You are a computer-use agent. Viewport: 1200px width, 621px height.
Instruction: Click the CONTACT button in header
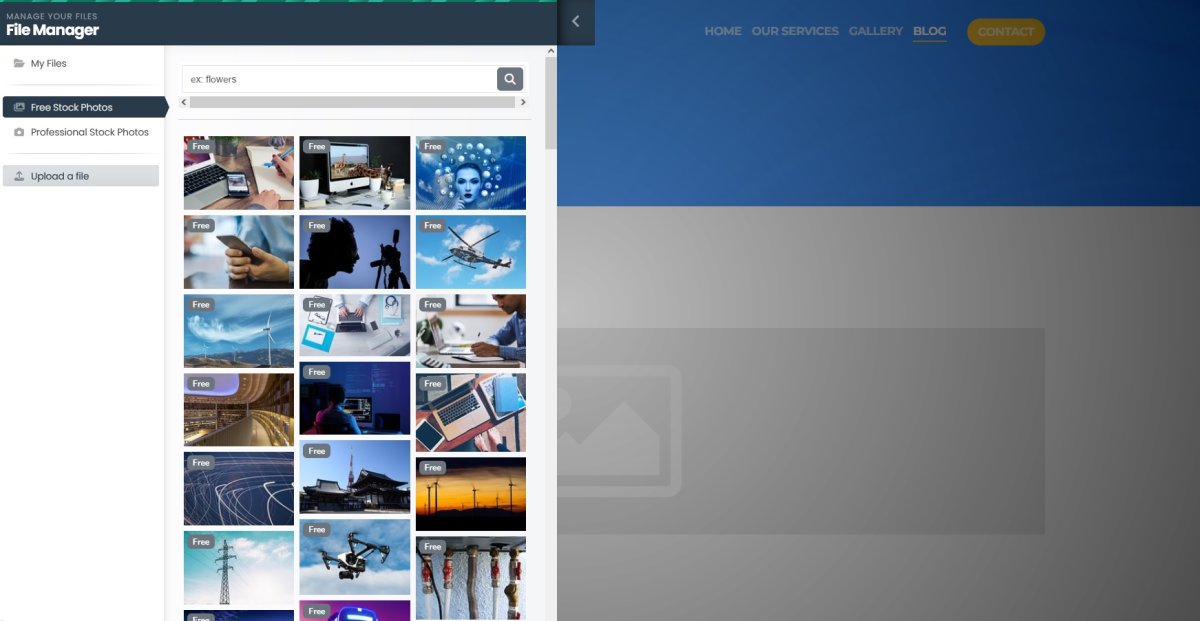click(x=1005, y=32)
